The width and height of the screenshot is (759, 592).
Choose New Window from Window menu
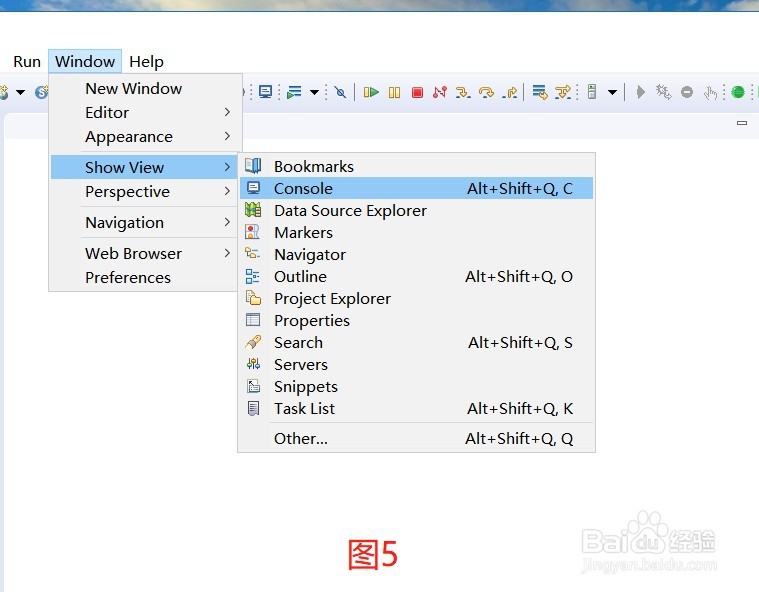pos(145,89)
